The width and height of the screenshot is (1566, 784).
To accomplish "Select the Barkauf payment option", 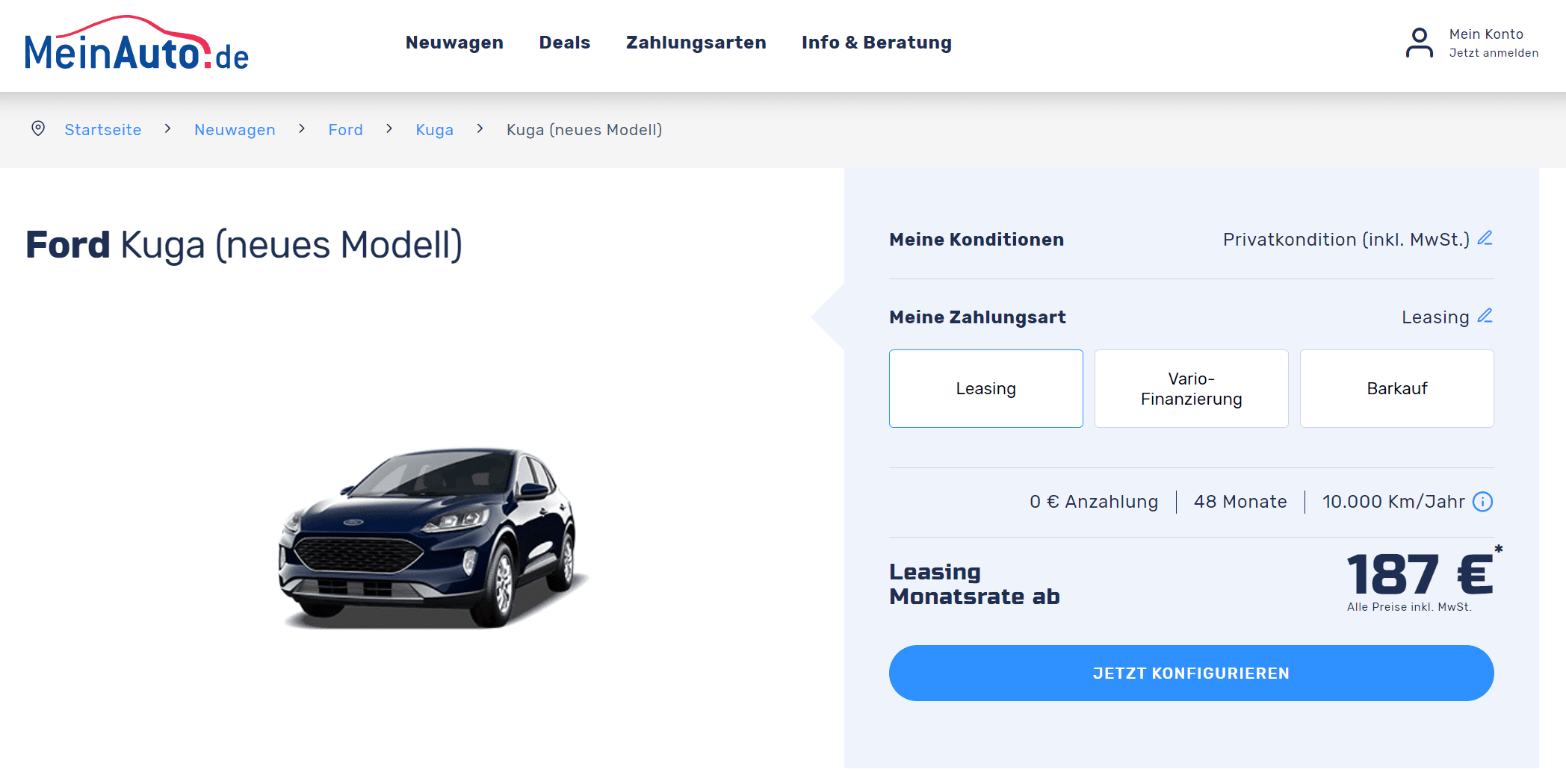I will coord(1397,388).
